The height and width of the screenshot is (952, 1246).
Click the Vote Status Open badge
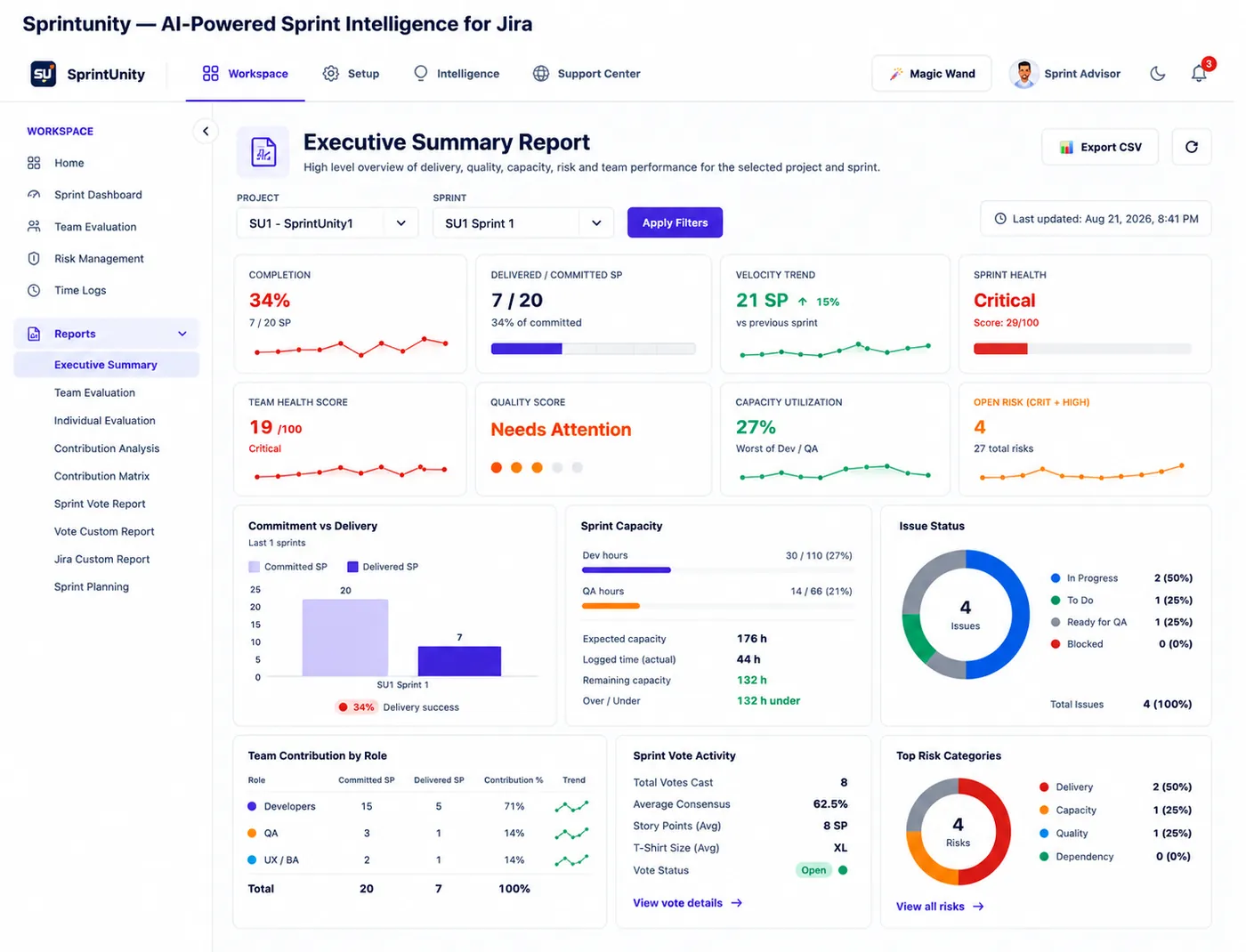tap(813, 870)
